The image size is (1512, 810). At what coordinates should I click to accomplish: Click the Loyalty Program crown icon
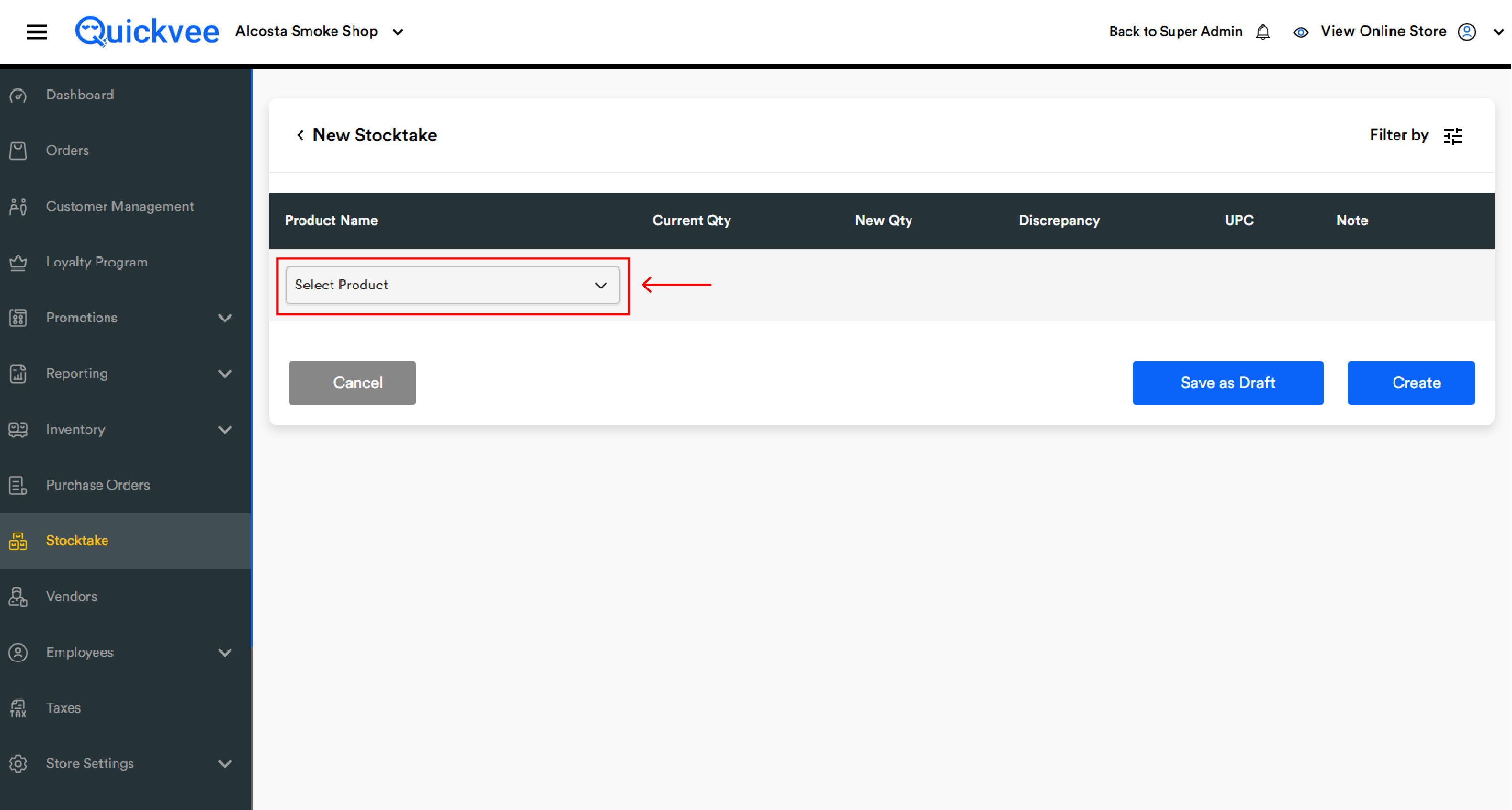coord(18,262)
